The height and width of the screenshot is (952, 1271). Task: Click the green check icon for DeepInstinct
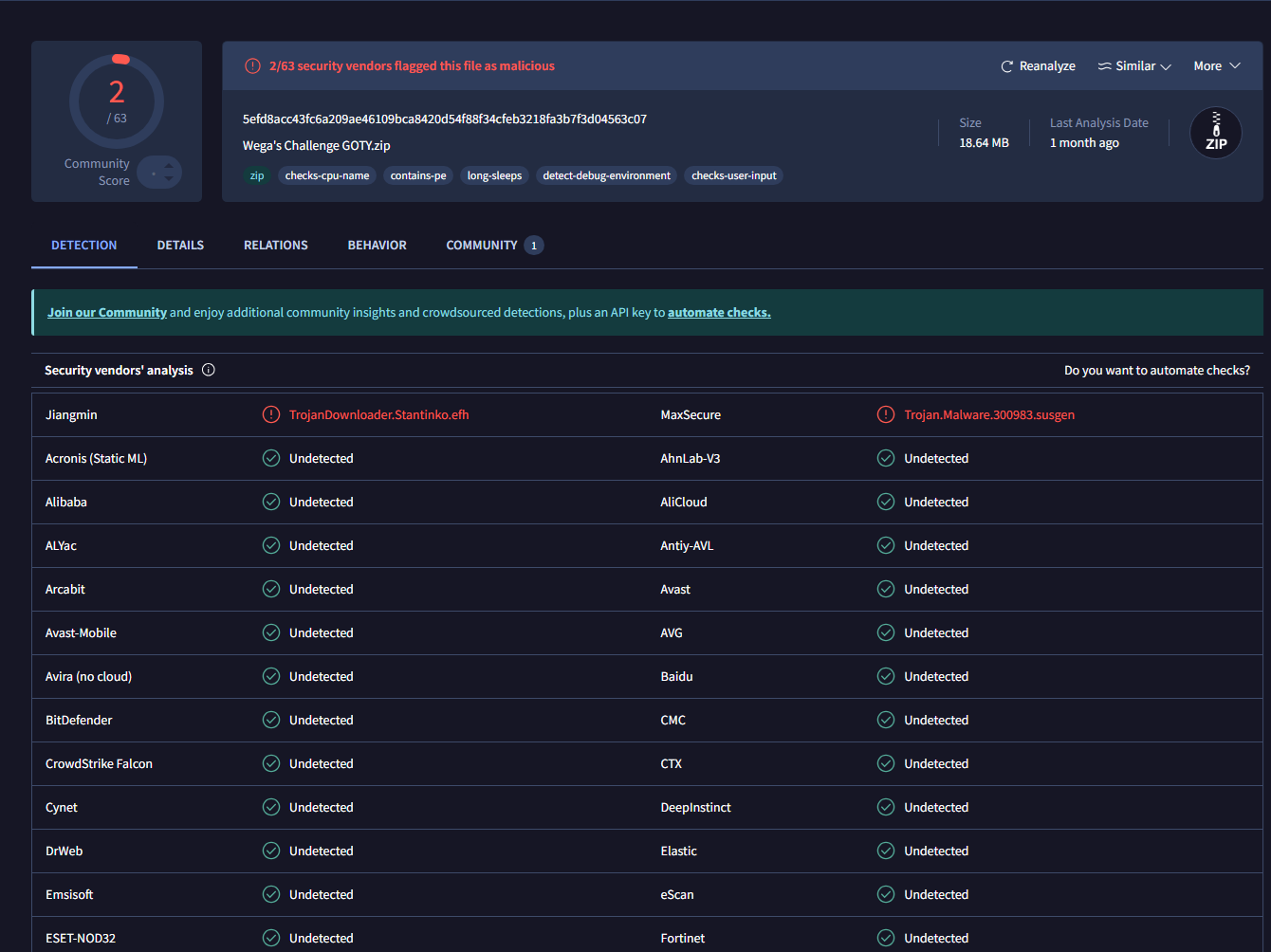pyautogui.click(x=886, y=807)
